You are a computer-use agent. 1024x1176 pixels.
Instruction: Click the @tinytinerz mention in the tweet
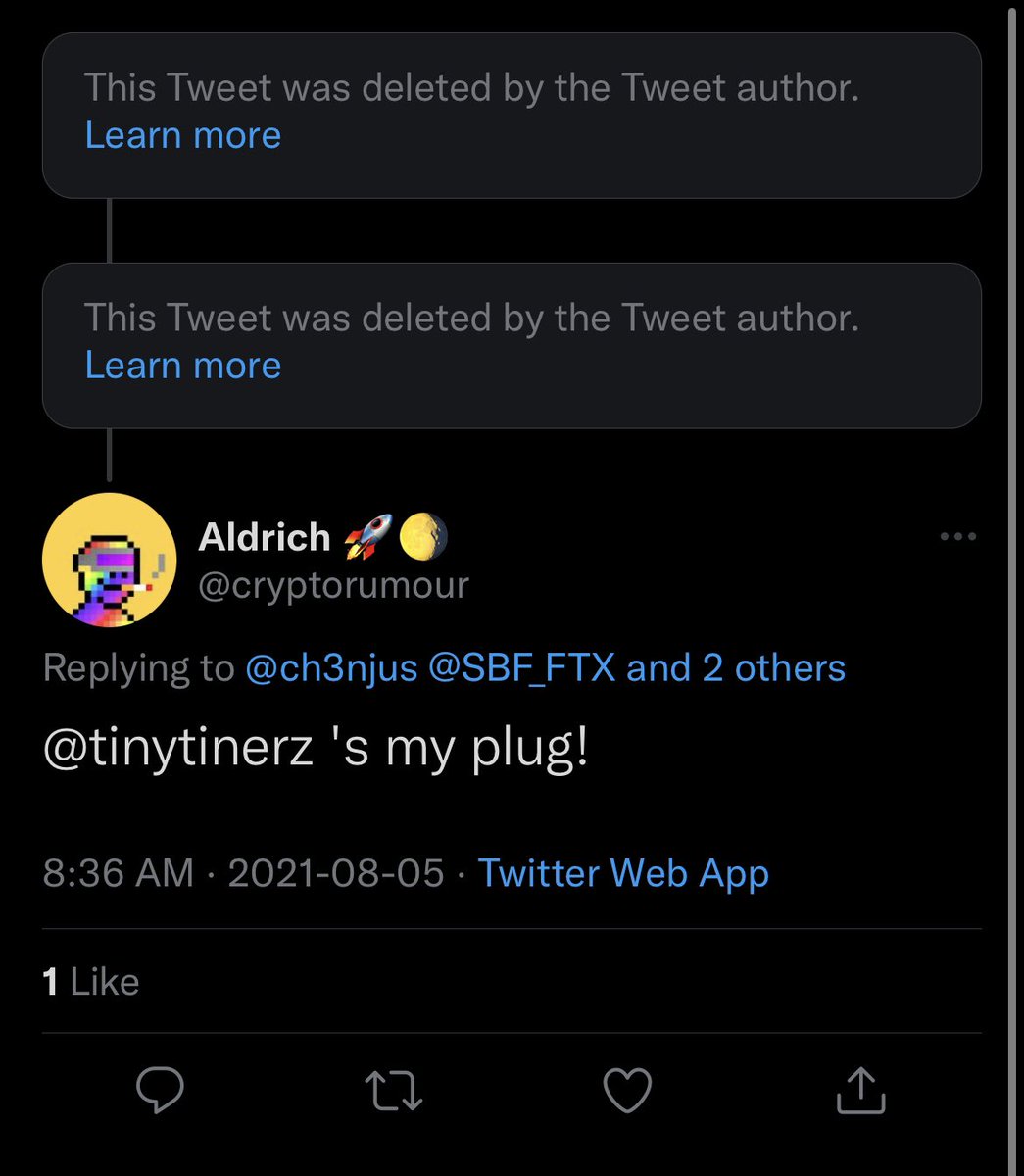click(178, 750)
